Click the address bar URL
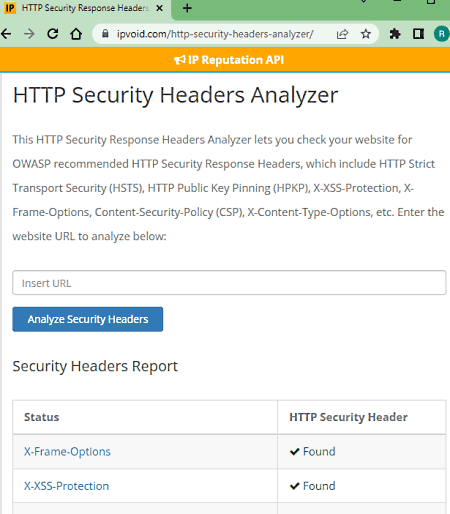The image size is (450, 514). tap(215, 34)
